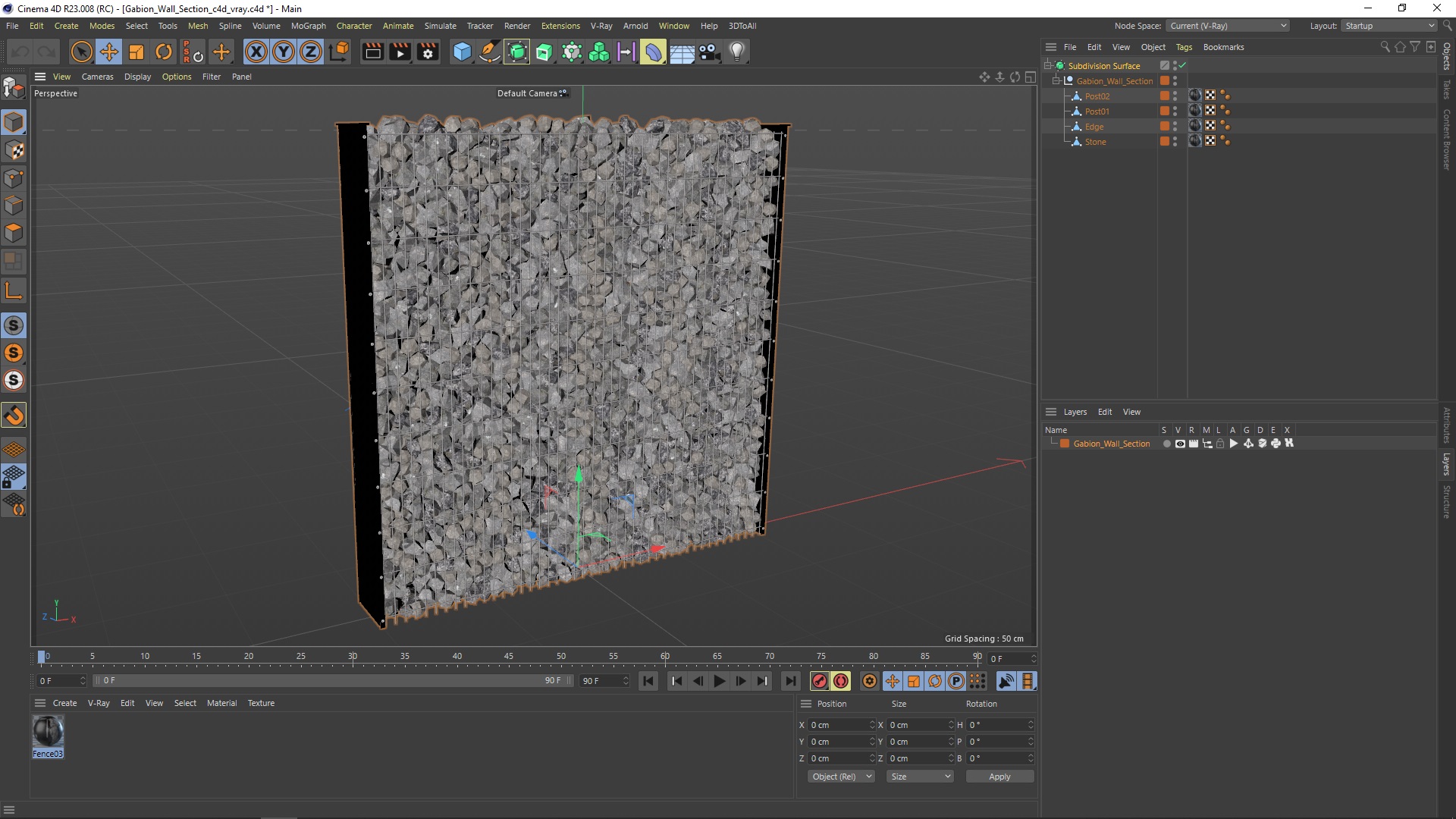
Task: Open Edit Render Settings
Action: tap(428, 52)
